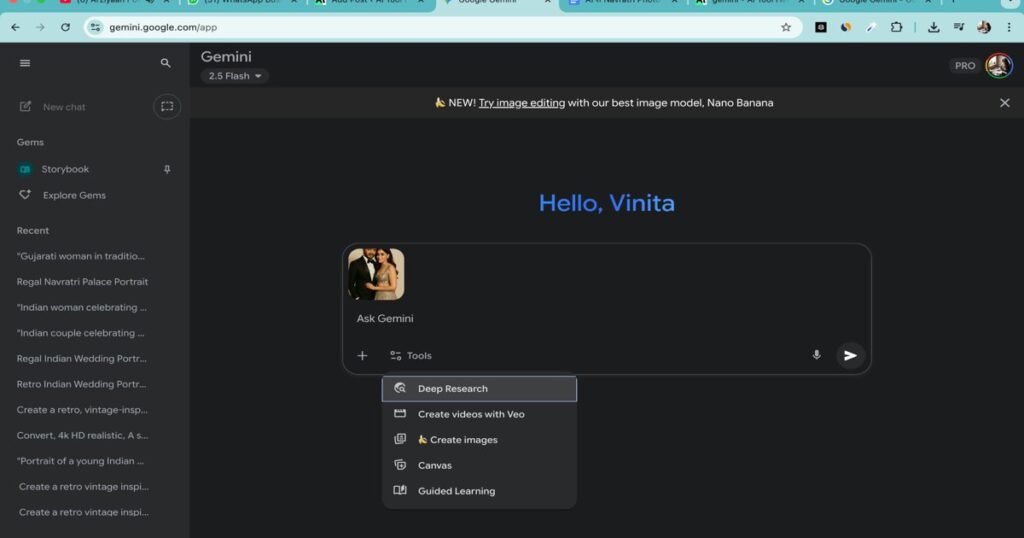Focus the Ask Gemini input field
This screenshot has width=1024, height=538.
606,319
